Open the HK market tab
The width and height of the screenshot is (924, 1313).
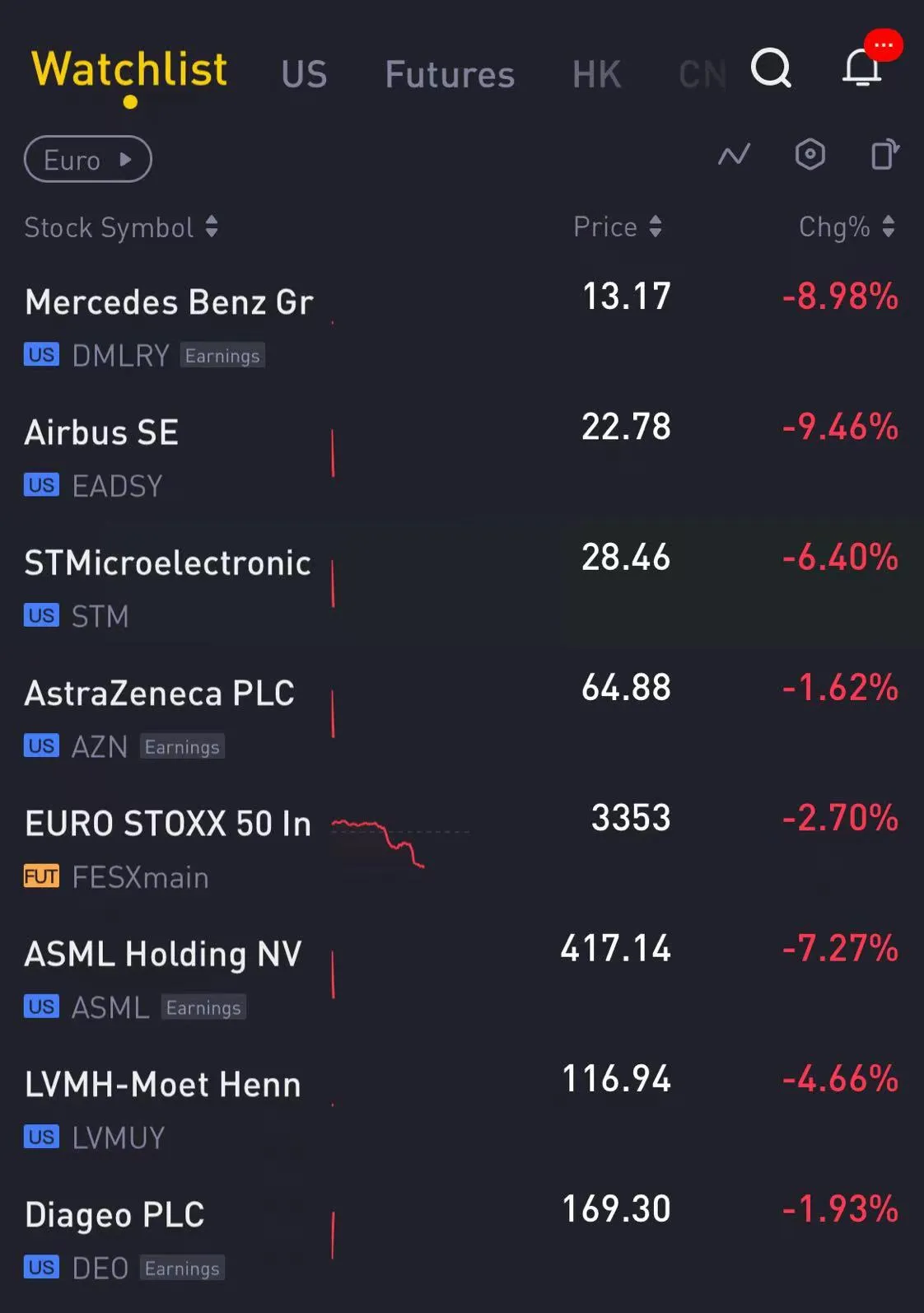pyautogui.click(x=596, y=74)
